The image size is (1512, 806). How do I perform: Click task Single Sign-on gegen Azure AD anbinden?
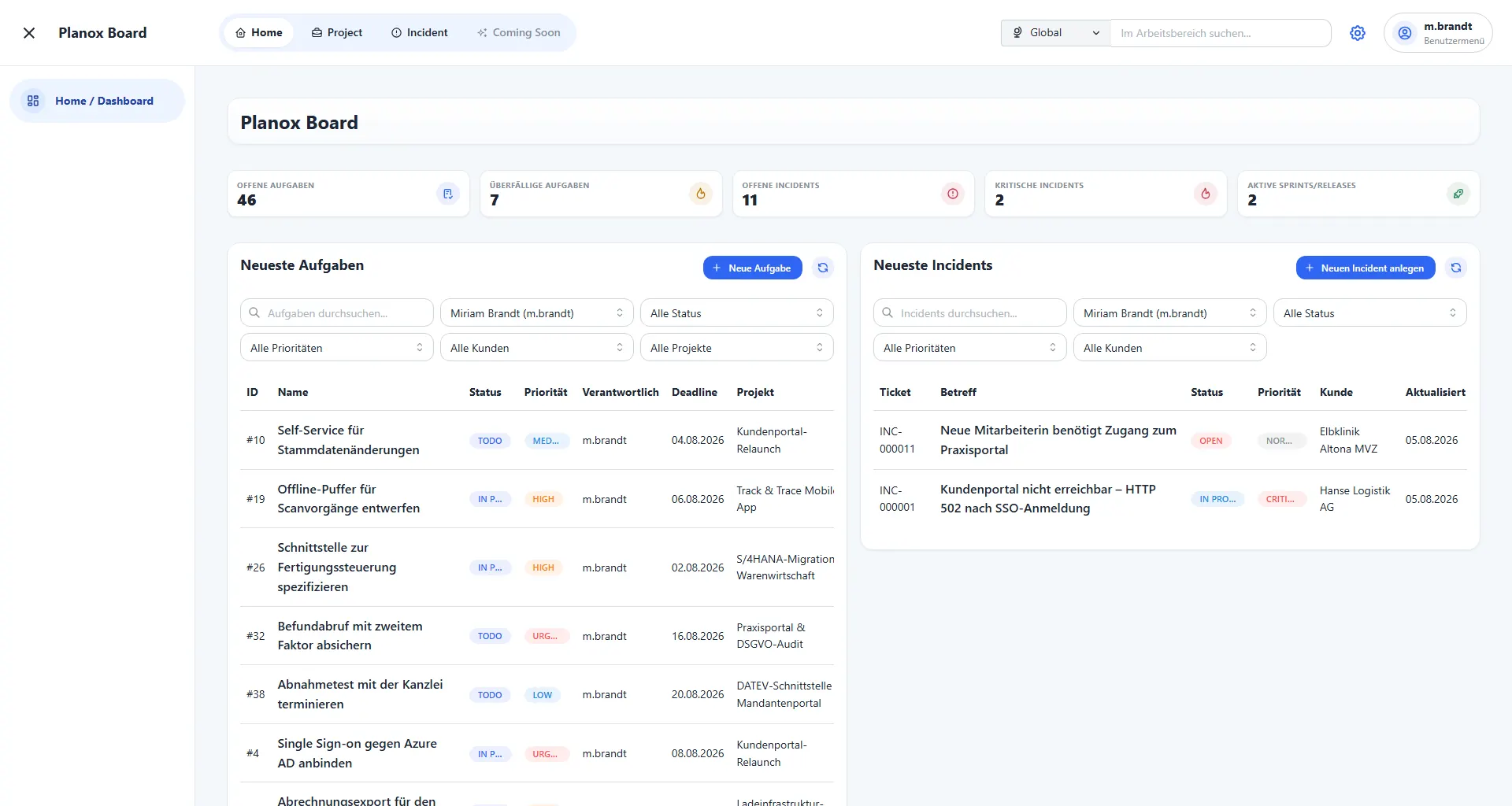357,753
